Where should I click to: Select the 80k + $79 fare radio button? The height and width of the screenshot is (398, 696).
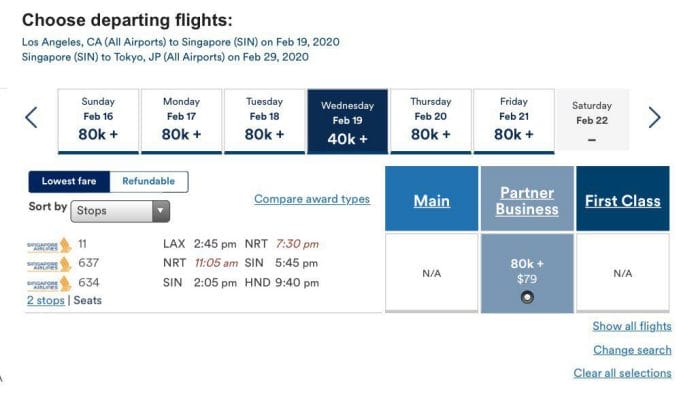[x=527, y=297]
